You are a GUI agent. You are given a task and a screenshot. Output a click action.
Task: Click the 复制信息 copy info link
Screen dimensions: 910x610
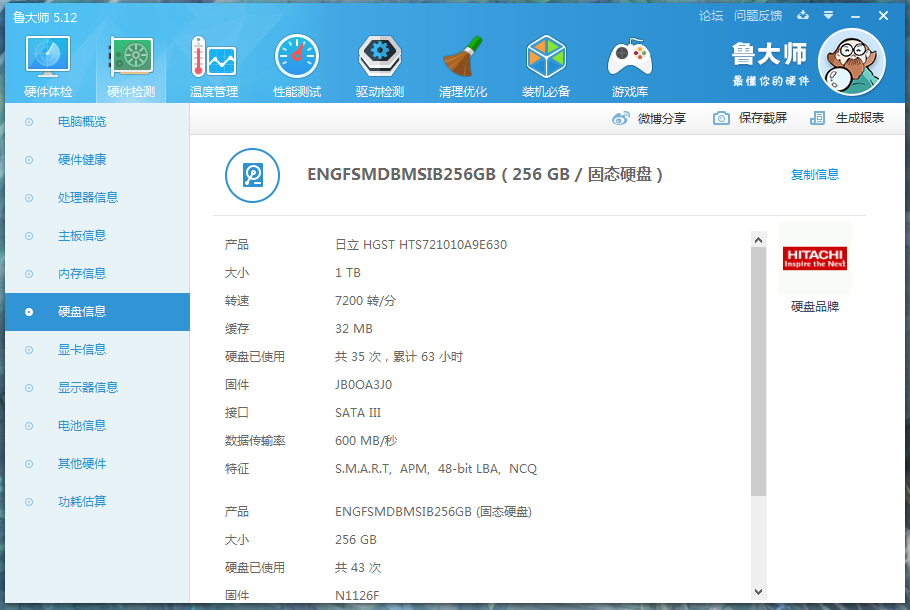[814, 175]
